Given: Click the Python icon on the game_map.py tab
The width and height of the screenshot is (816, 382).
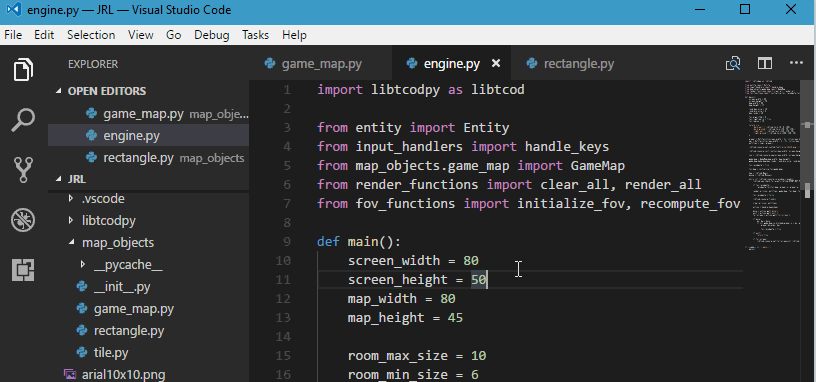Looking at the screenshot, I should pyautogui.click(x=270, y=63).
